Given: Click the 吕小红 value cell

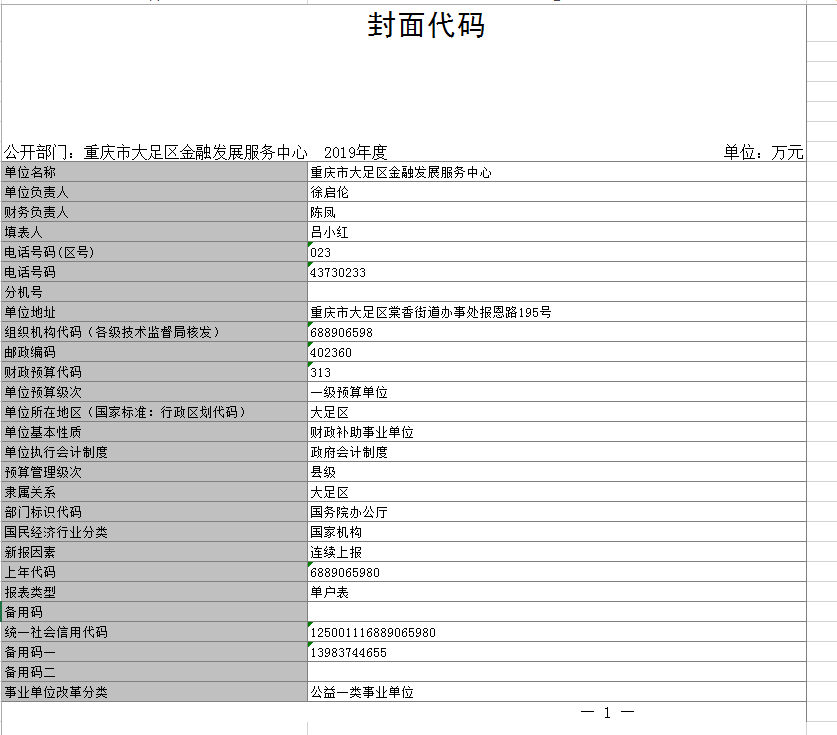Looking at the screenshot, I should (x=557, y=232).
